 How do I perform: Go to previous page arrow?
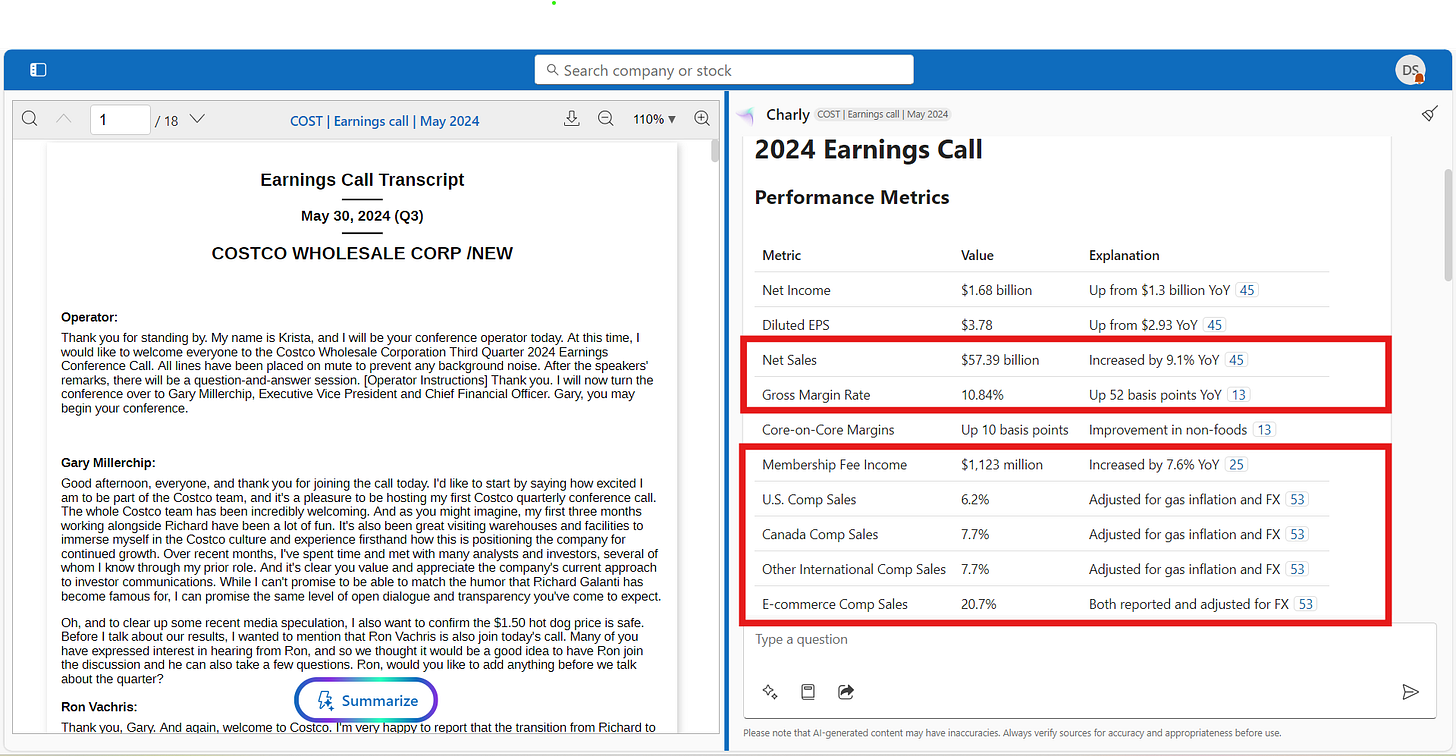64,119
